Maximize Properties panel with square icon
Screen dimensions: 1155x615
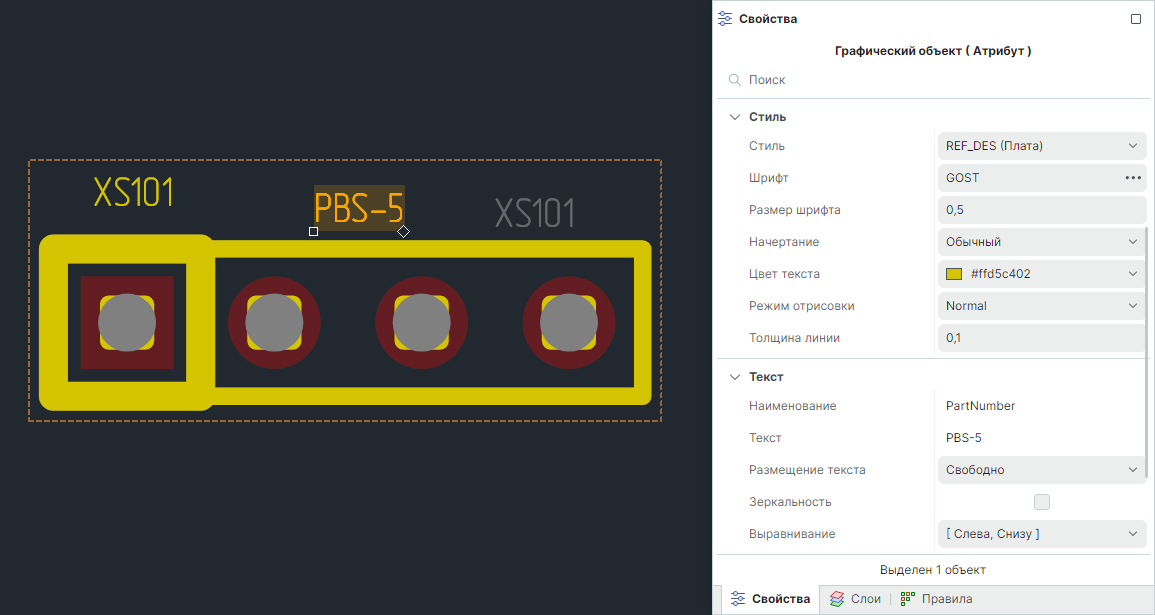click(1136, 19)
